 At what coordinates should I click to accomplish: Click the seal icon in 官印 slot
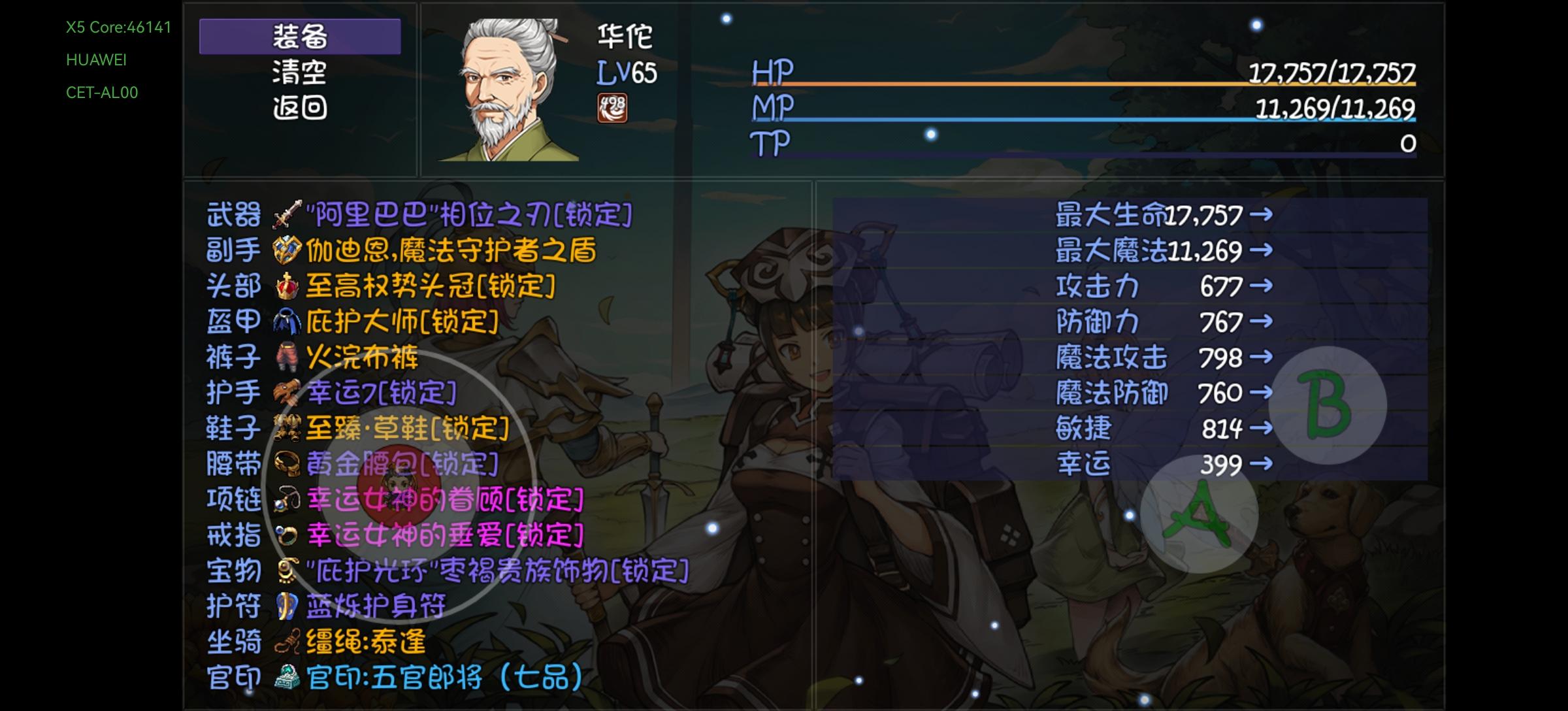click(286, 678)
